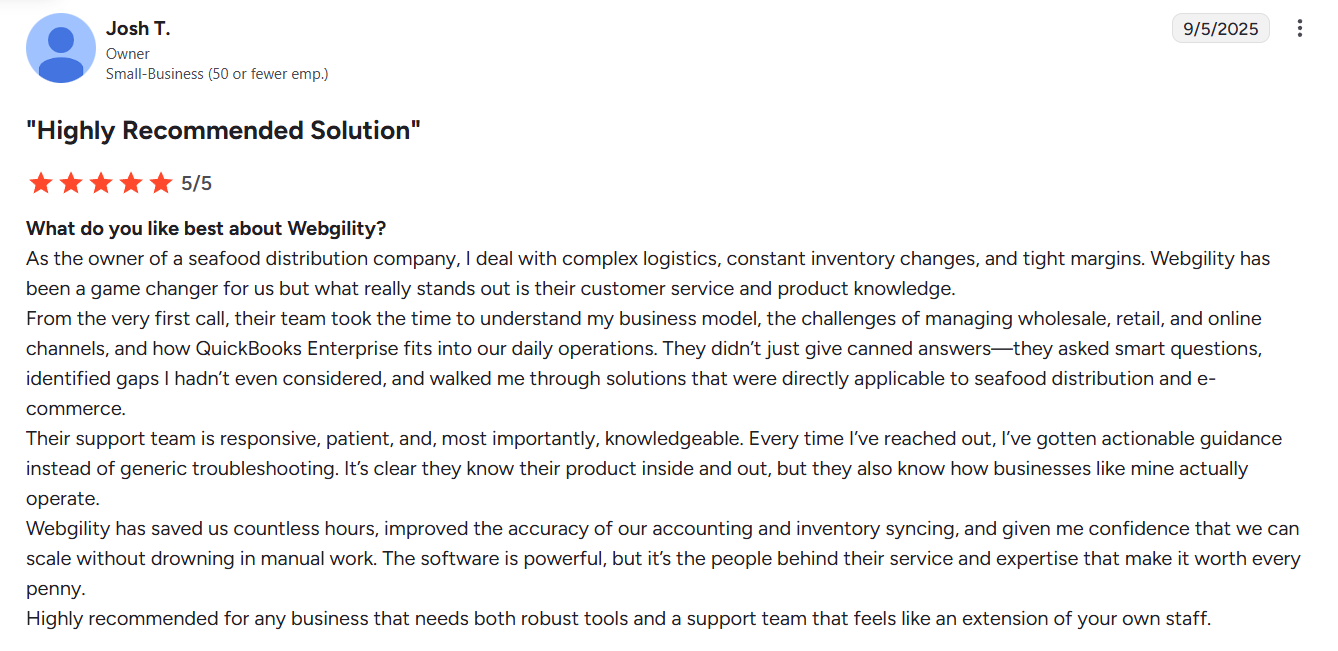Select the third rating star
Viewport: 1338px width, 651px height.
[x=100, y=183]
